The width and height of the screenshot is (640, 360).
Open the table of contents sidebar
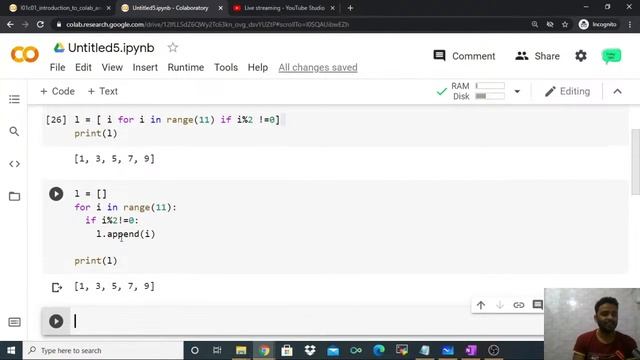[x=14, y=99]
